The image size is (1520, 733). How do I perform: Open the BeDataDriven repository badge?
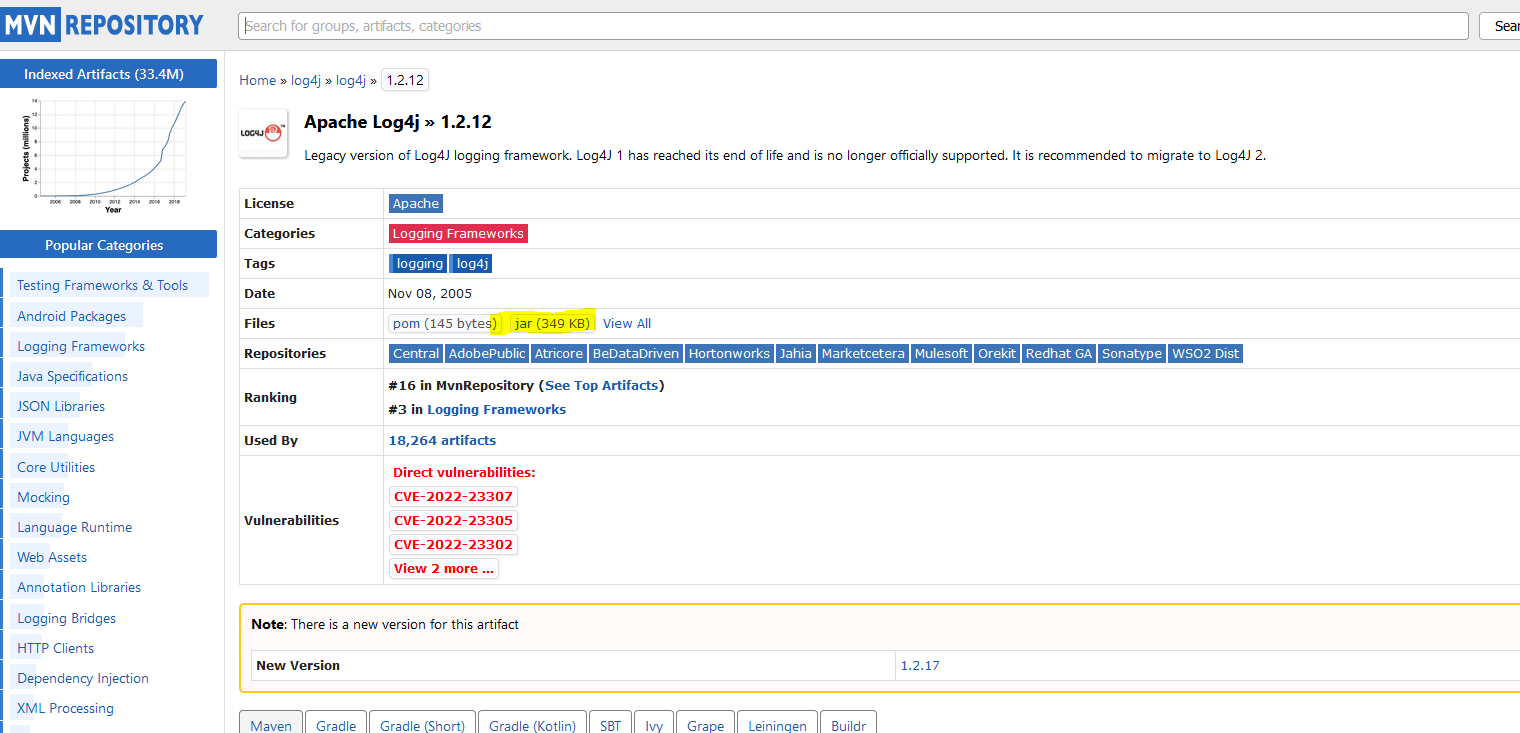pyautogui.click(x=636, y=353)
